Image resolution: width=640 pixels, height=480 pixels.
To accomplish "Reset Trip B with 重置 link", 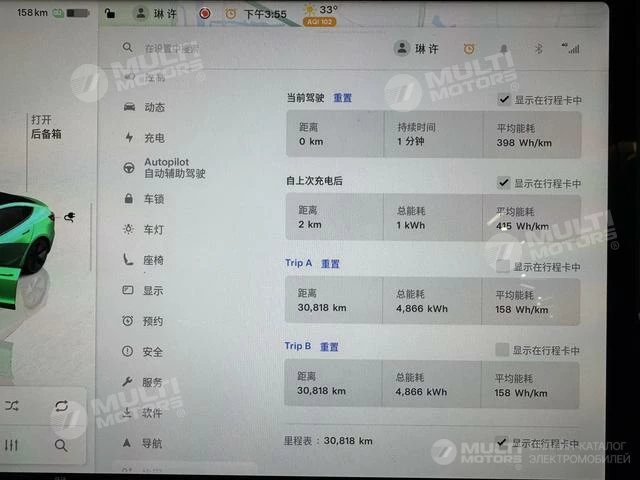I will (329, 347).
